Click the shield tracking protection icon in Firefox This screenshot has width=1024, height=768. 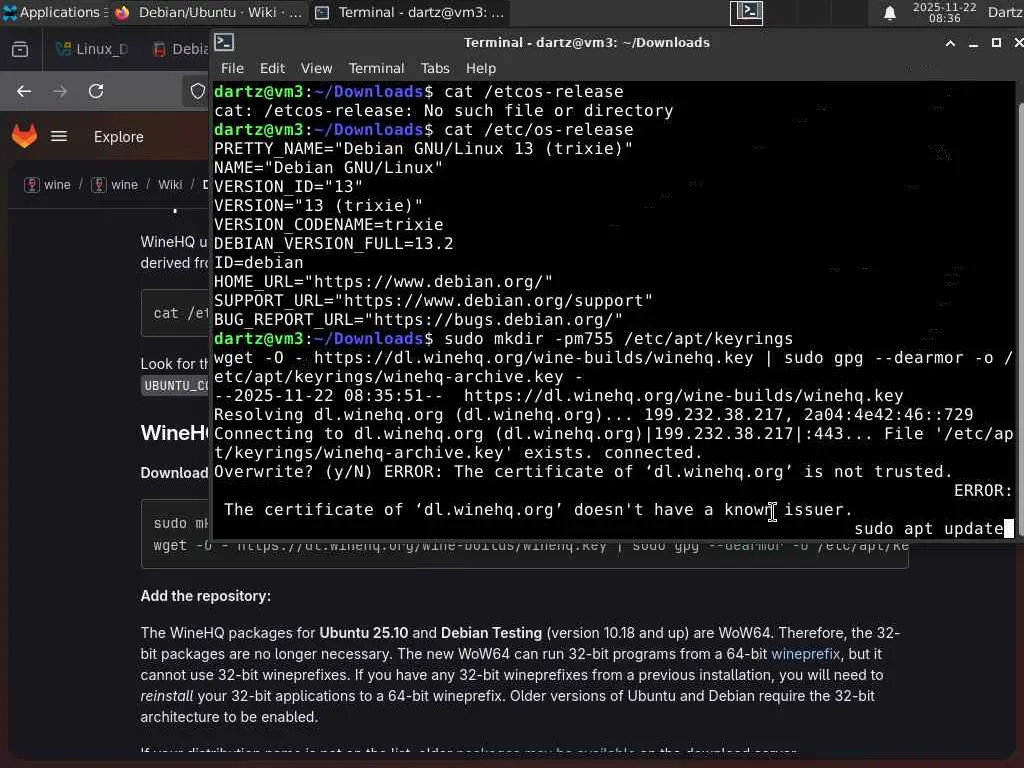[x=198, y=91]
